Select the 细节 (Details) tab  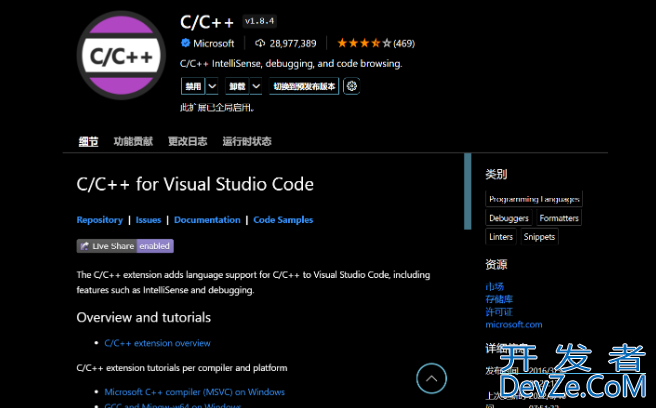coord(88,142)
